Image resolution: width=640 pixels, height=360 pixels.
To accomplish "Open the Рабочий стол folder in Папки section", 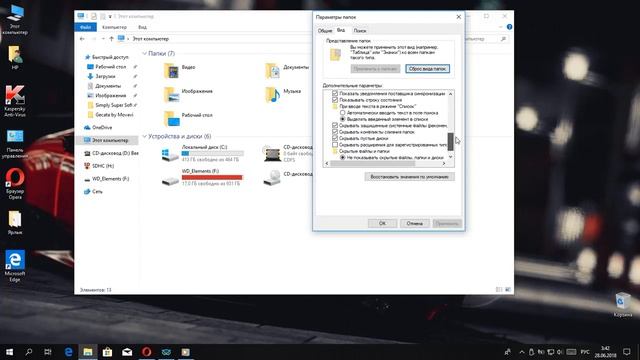I will [171, 119].
